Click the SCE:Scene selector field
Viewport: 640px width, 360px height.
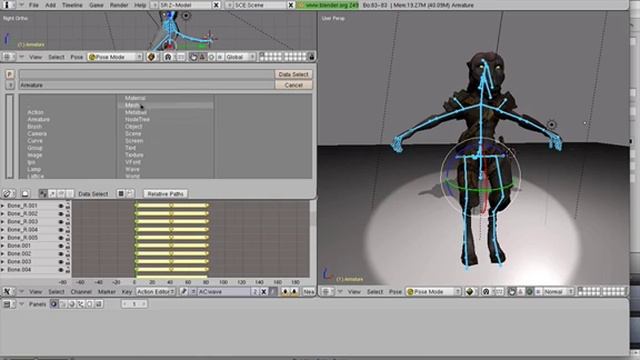point(260,5)
